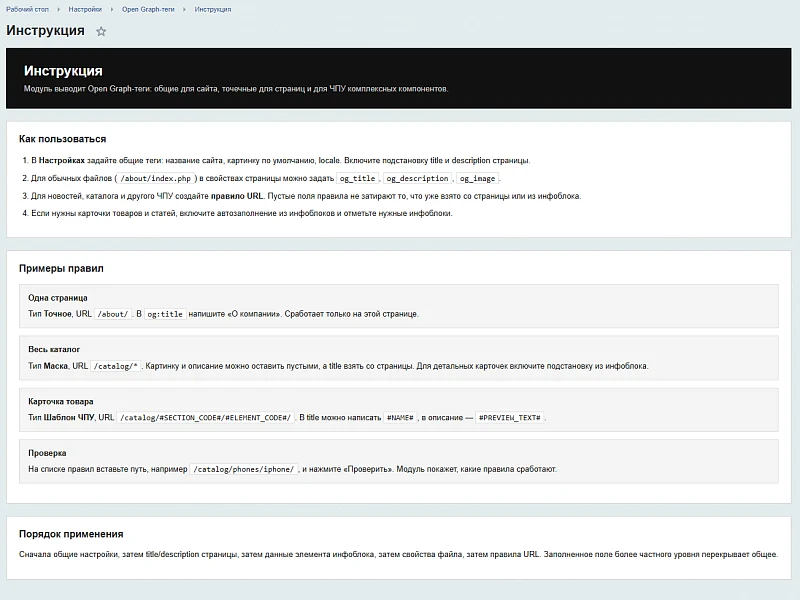This screenshot has height=600, width=800.
Task: Click the /catalog/phones/iphone/ path snippet
Action: point(243,469)
